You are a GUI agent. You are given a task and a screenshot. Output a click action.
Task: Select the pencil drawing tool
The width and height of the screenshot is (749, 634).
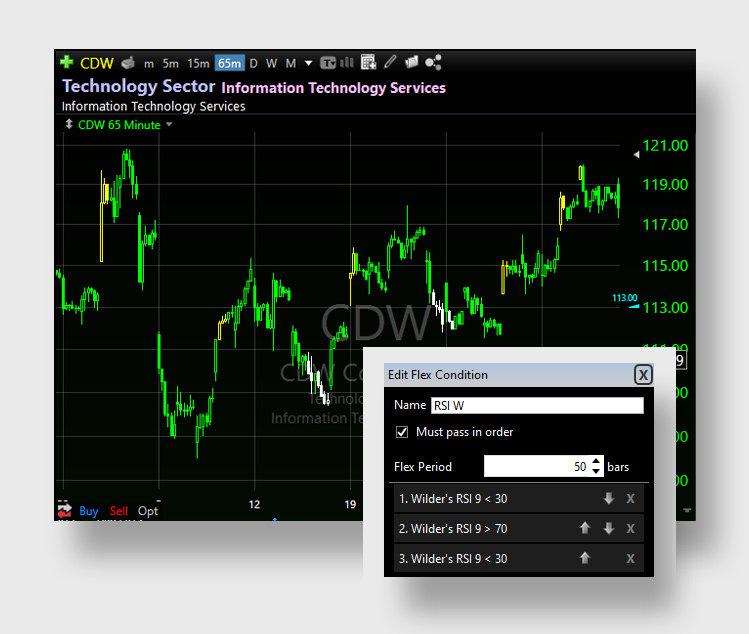click(390, 63)
